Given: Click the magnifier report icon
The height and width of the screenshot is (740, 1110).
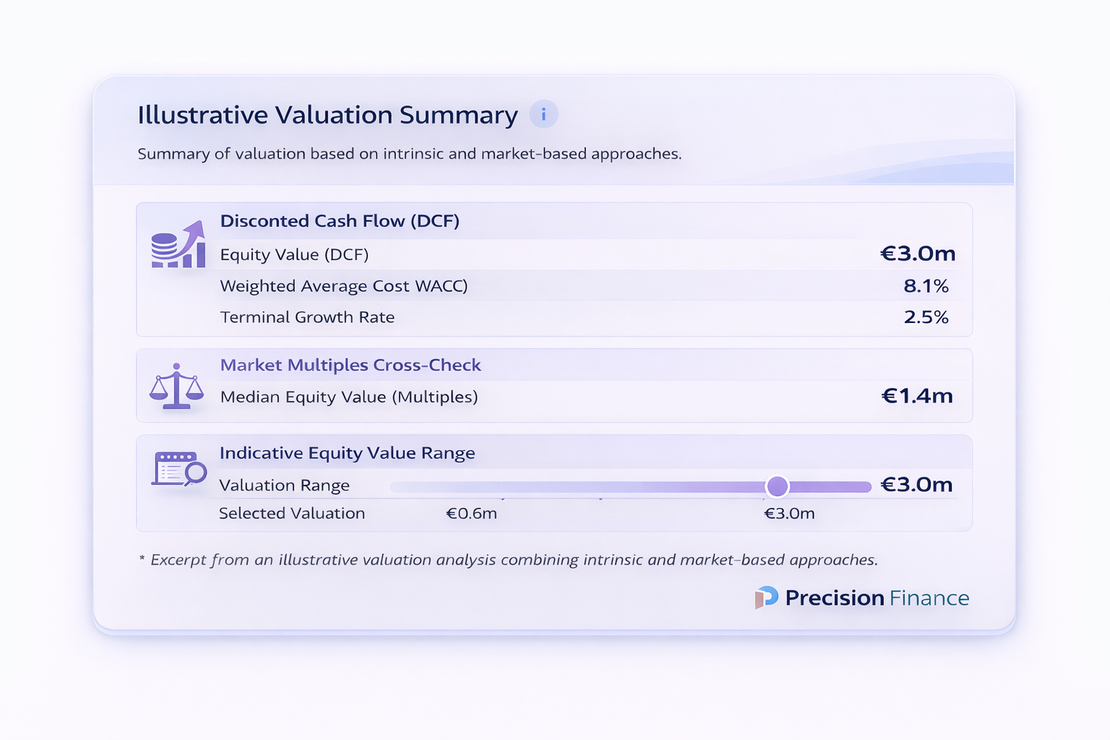Looking at the screenshot, I should coord(178,468).
